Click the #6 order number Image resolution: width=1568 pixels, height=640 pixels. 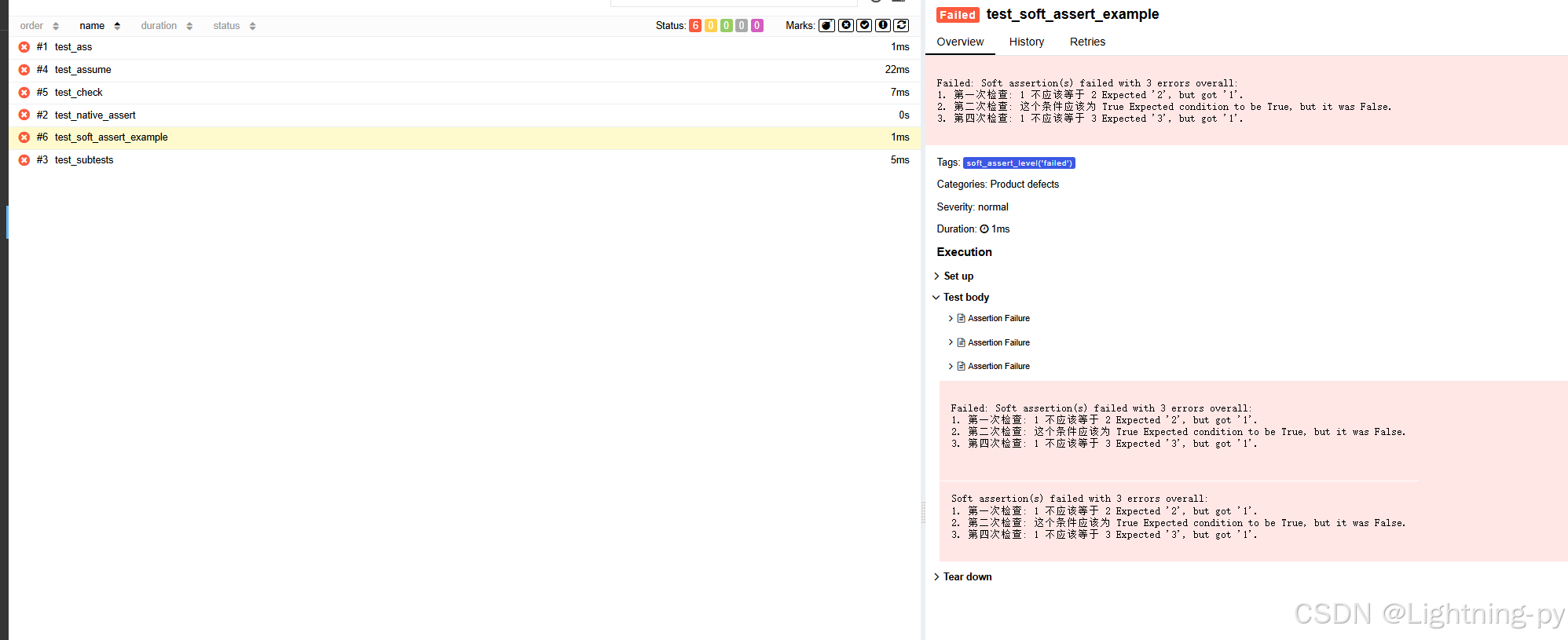click(42, 137)
